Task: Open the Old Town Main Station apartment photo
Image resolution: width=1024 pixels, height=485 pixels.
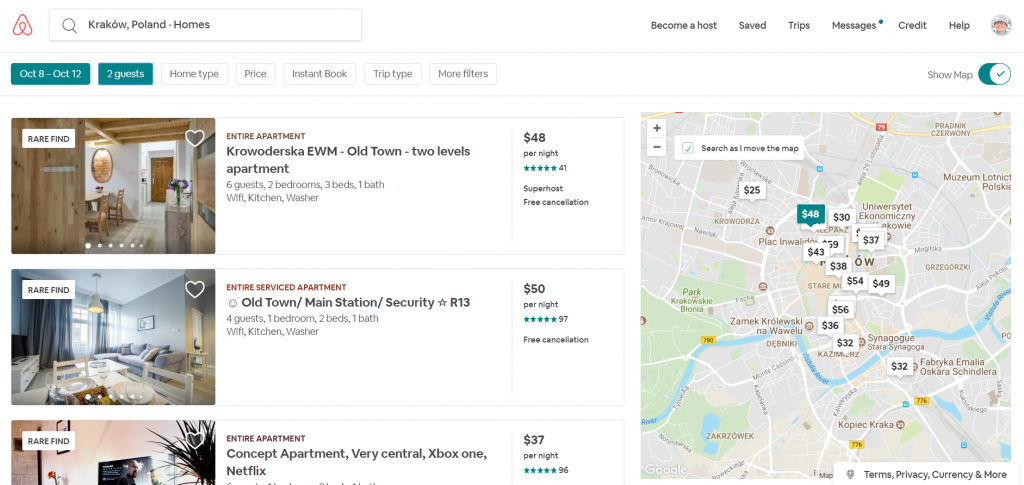Action: (113, 337)
